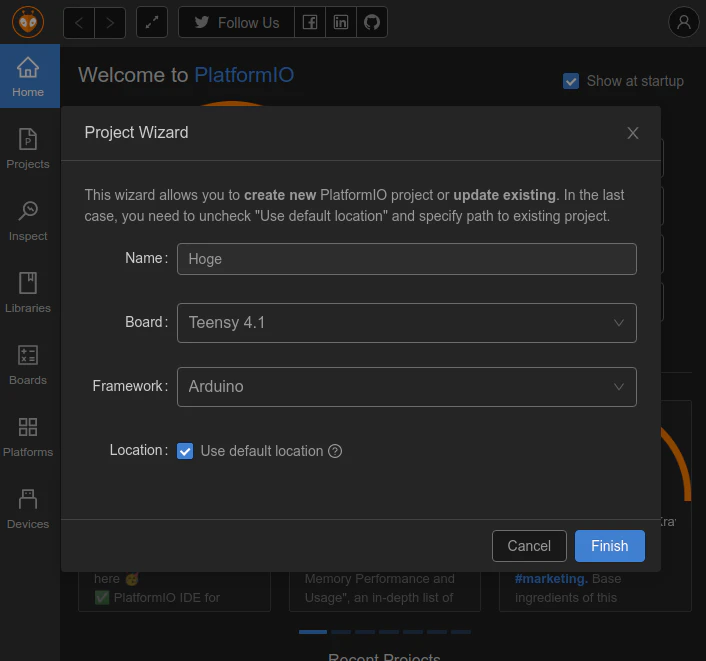Click the help question mark beside location
This screenshot has height=661, width=706.
(335, 451)
